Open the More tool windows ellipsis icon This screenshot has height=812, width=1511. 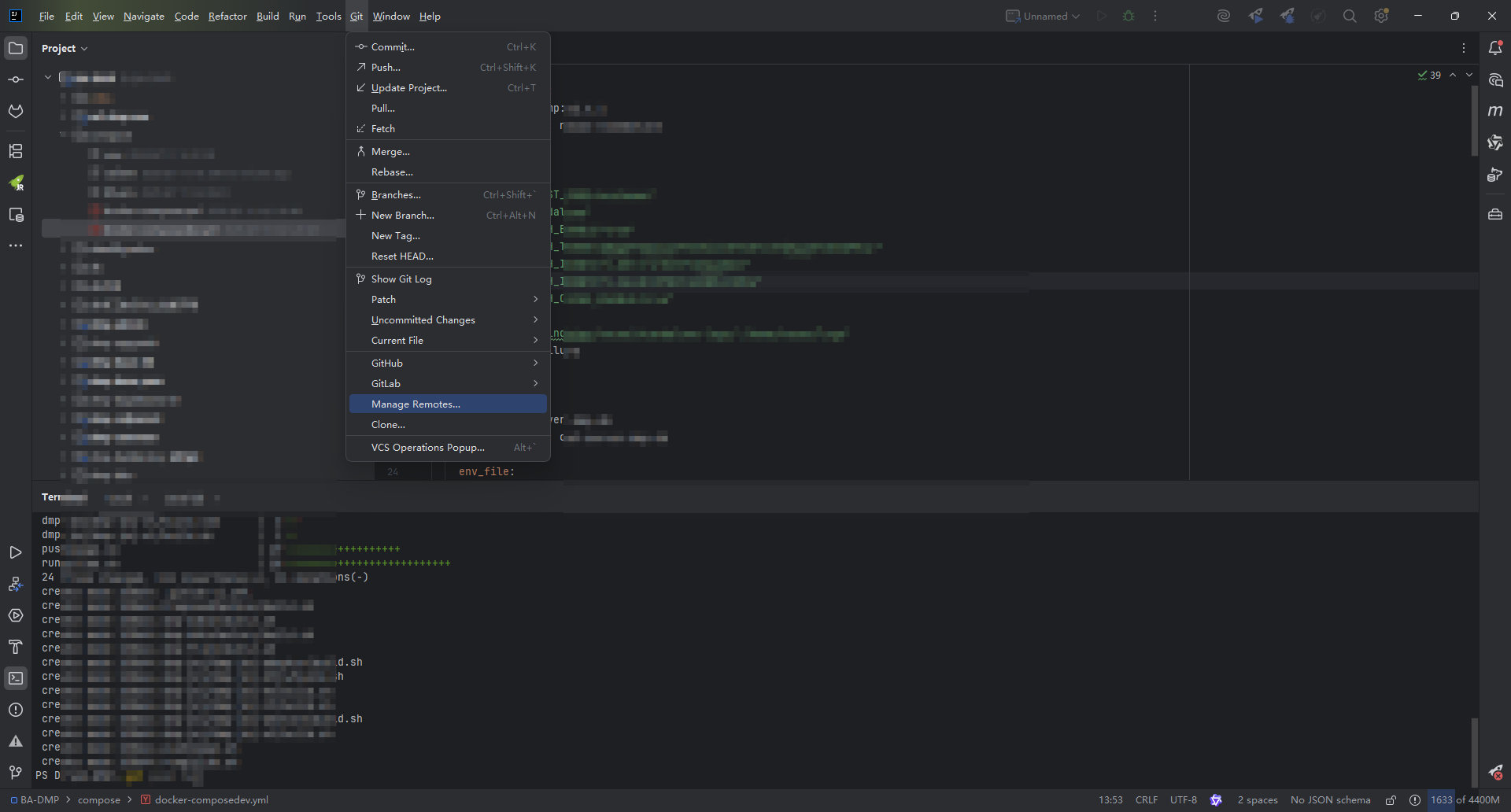click(16, 245)
